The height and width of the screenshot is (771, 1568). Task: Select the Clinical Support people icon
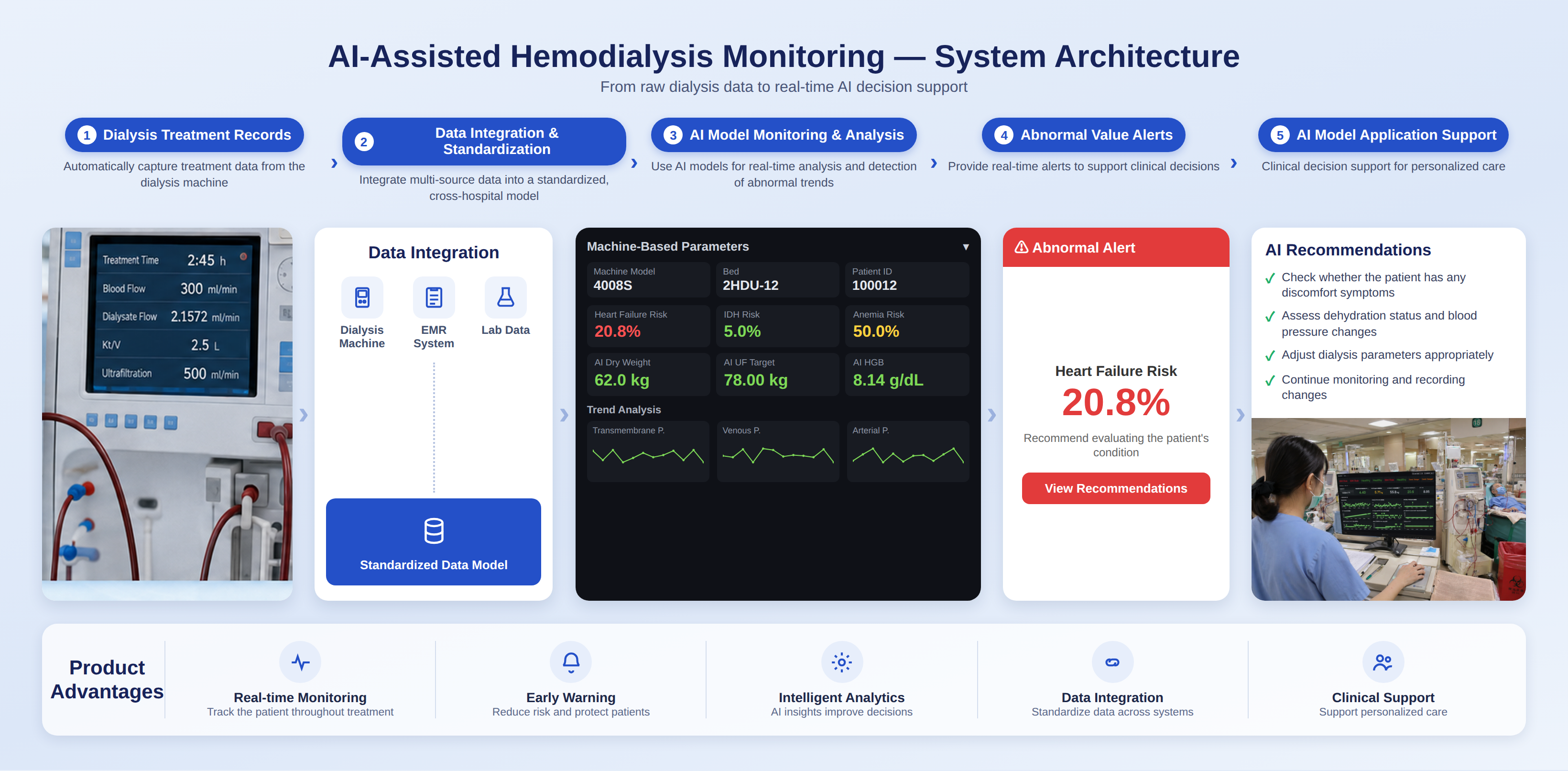[x=1383, y=662]
